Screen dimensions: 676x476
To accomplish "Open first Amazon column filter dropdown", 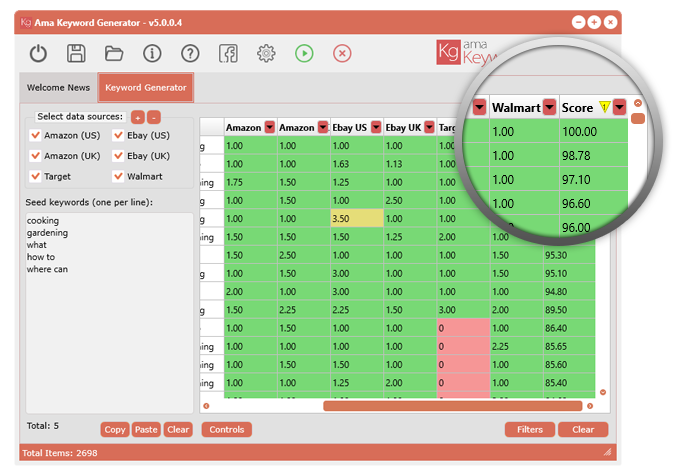I will 270,127.
